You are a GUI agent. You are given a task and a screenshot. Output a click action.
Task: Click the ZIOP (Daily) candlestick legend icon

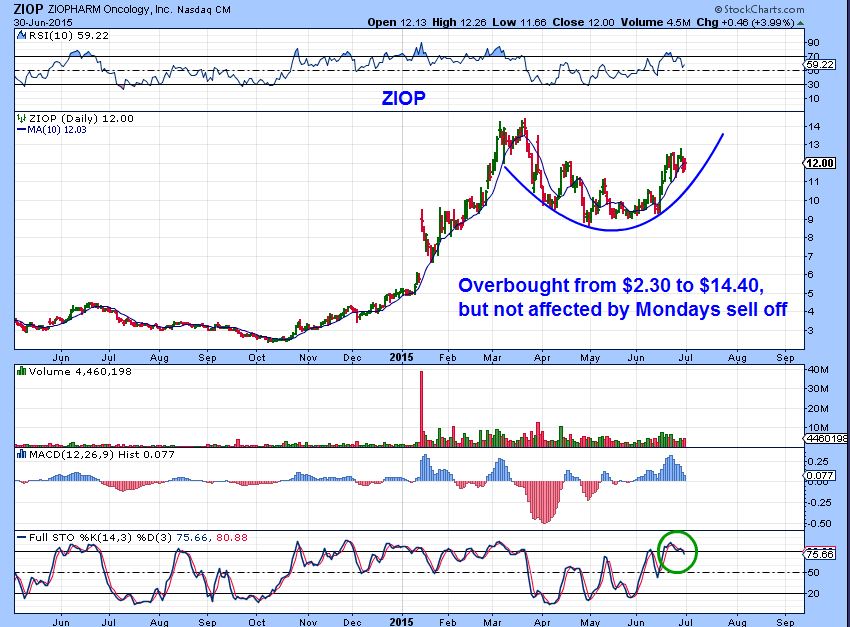[22, 118]
